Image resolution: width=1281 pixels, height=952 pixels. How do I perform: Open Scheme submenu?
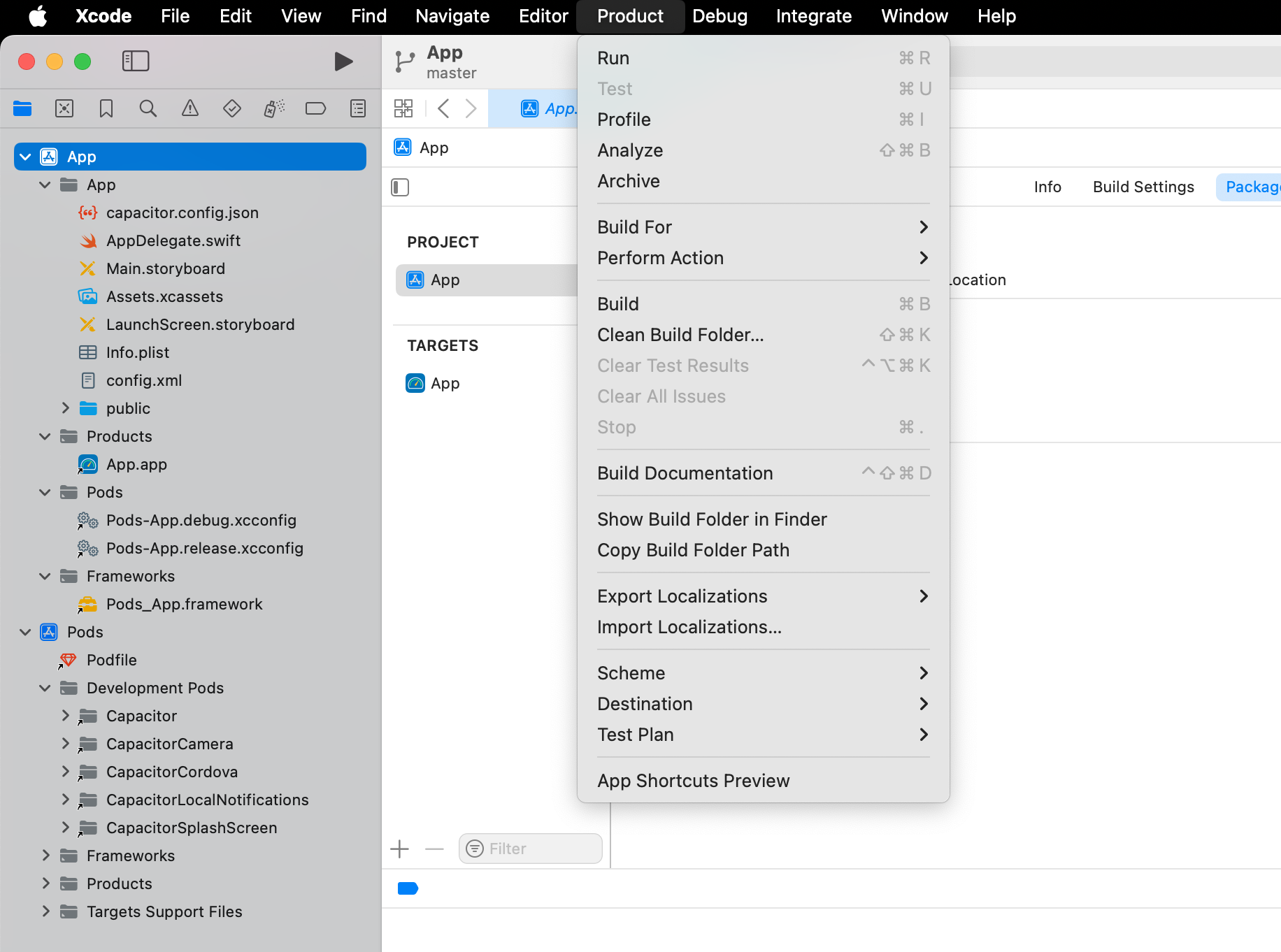pyautogui.click(x=764, y=673)
